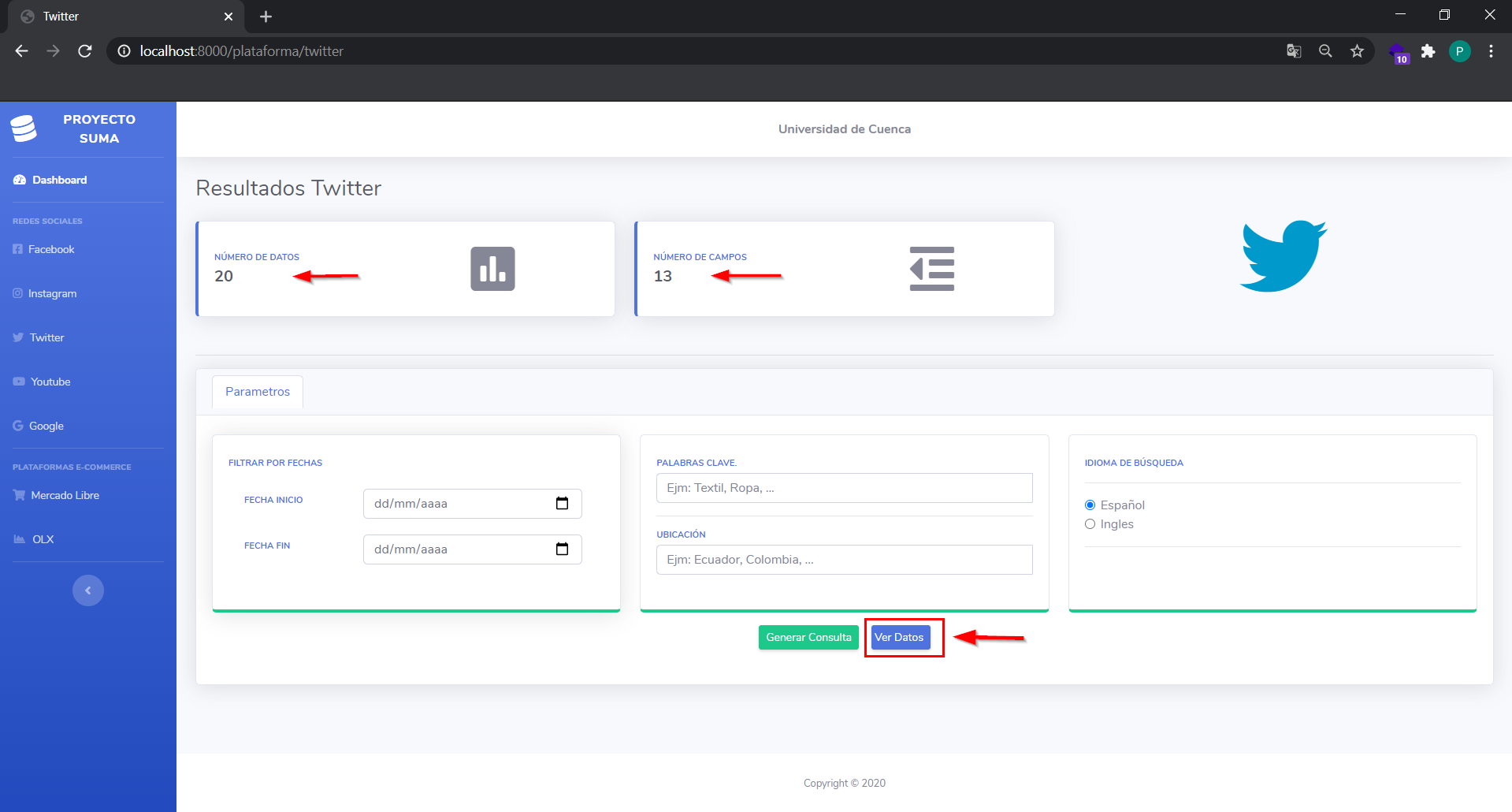
Task: Open the Mercado Libre sidebar link
Action: click(x=56, y=495)
